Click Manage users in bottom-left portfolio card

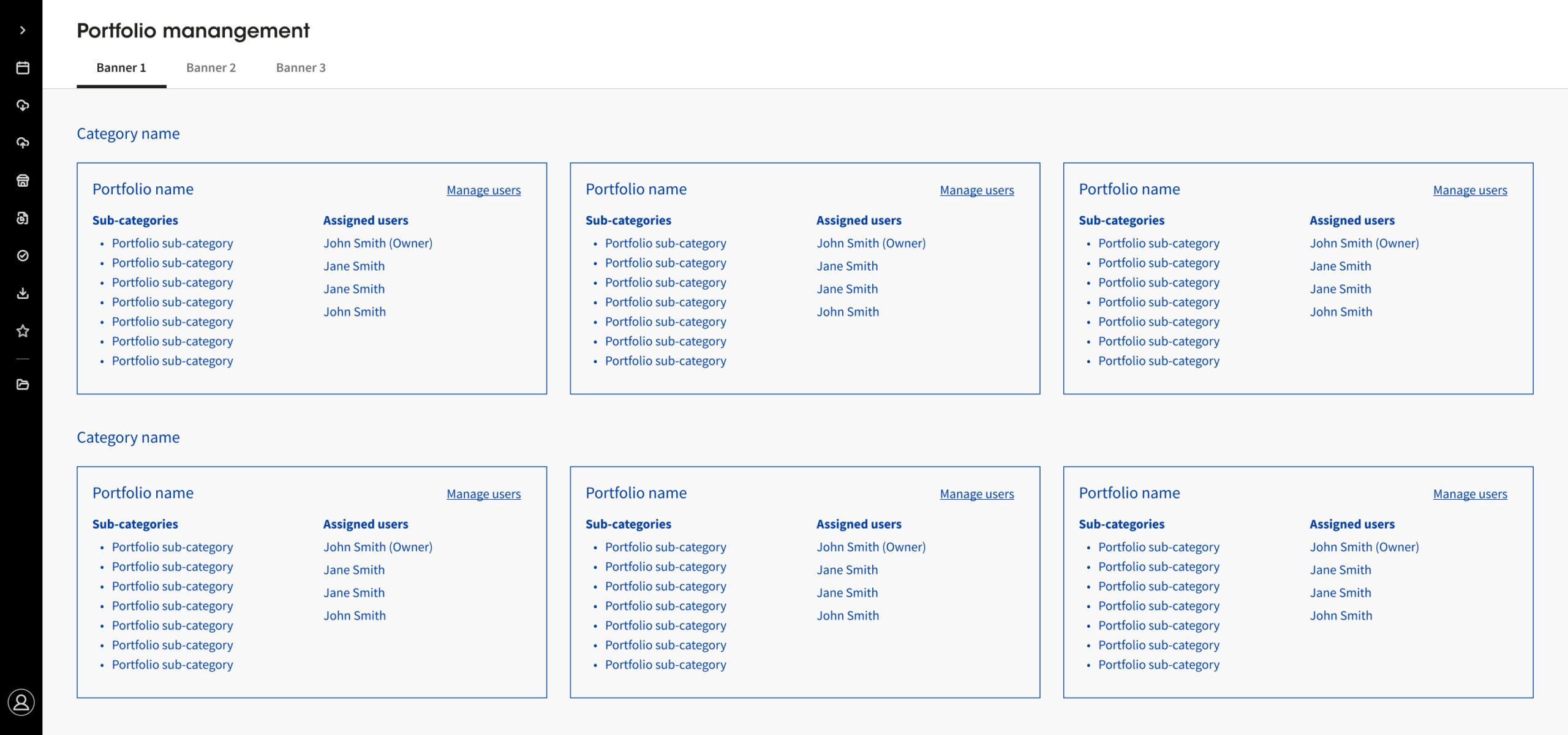(x=483, y=494)
